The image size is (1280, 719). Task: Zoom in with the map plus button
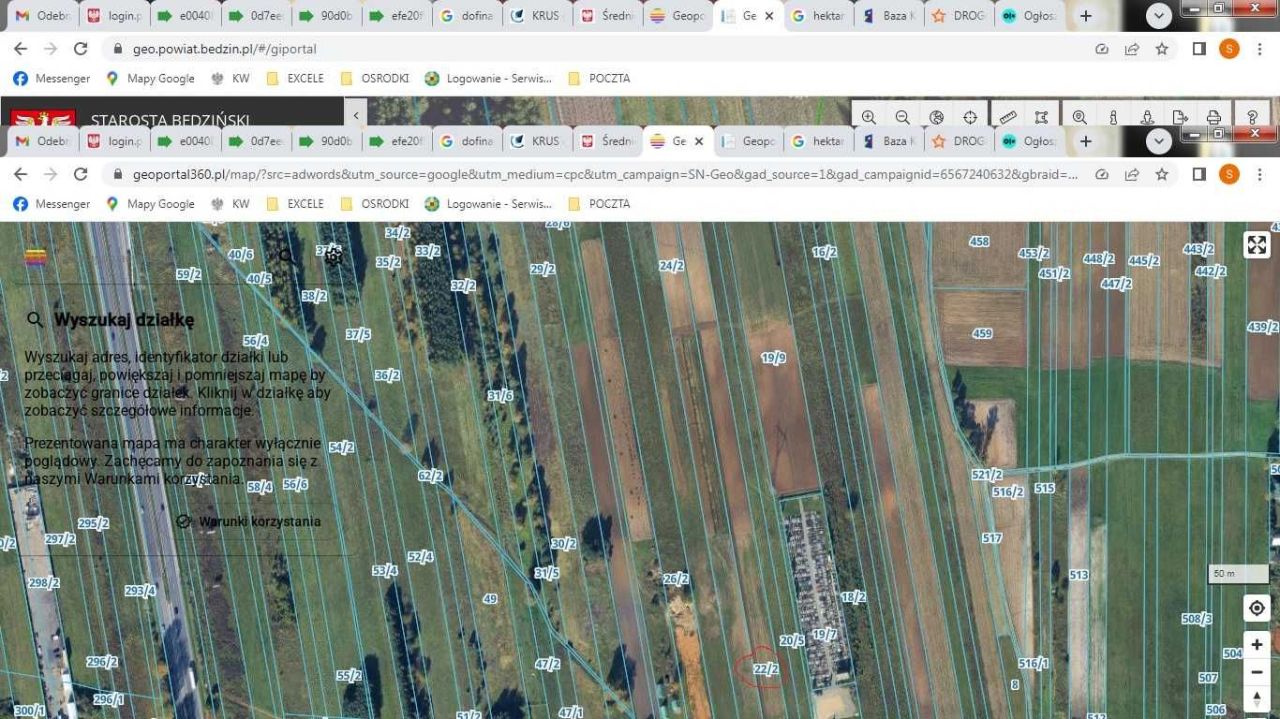[x=1257, y=645]
